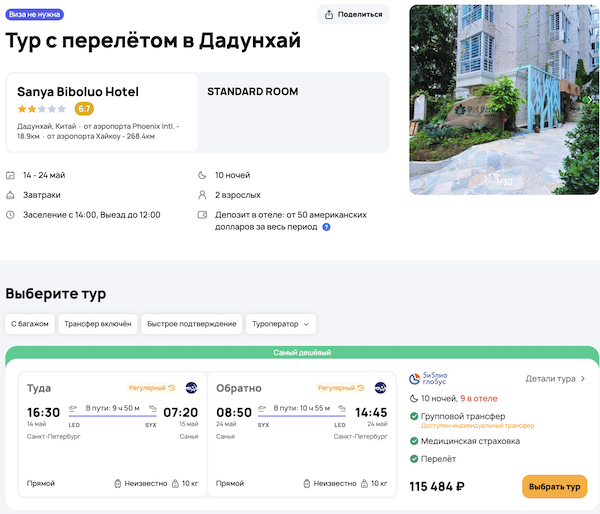Toggle the 'С багажом' filter

point(30,324)
